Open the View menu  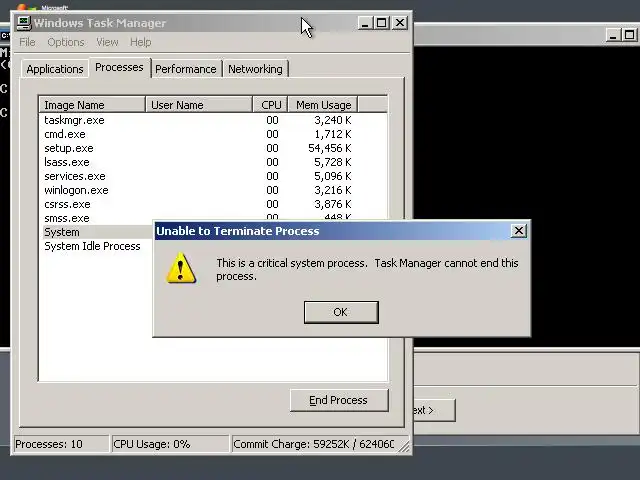107,42
